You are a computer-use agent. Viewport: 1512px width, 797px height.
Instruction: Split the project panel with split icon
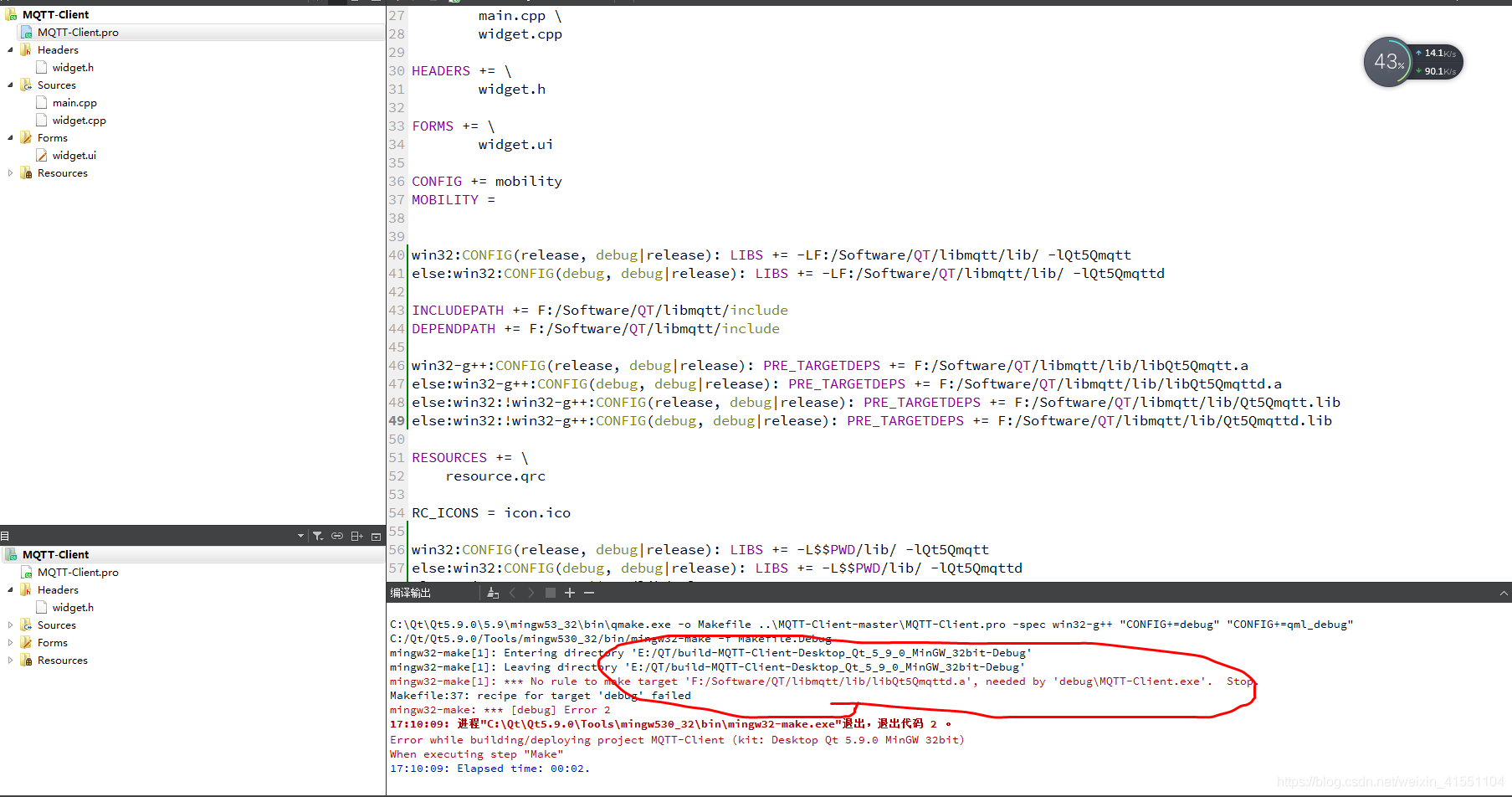356,536
